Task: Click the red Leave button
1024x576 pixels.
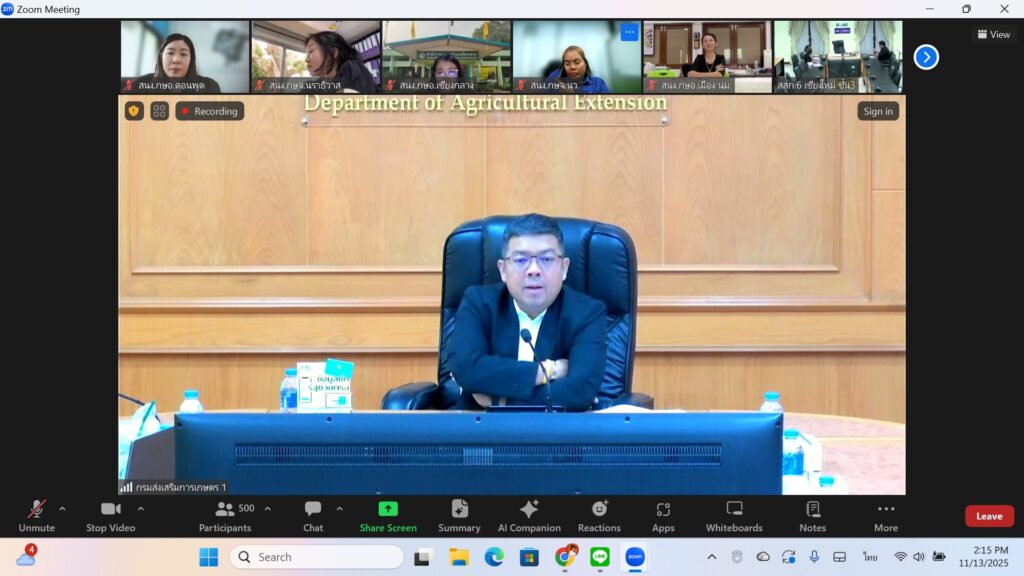Action: click(x=988, y=516)
